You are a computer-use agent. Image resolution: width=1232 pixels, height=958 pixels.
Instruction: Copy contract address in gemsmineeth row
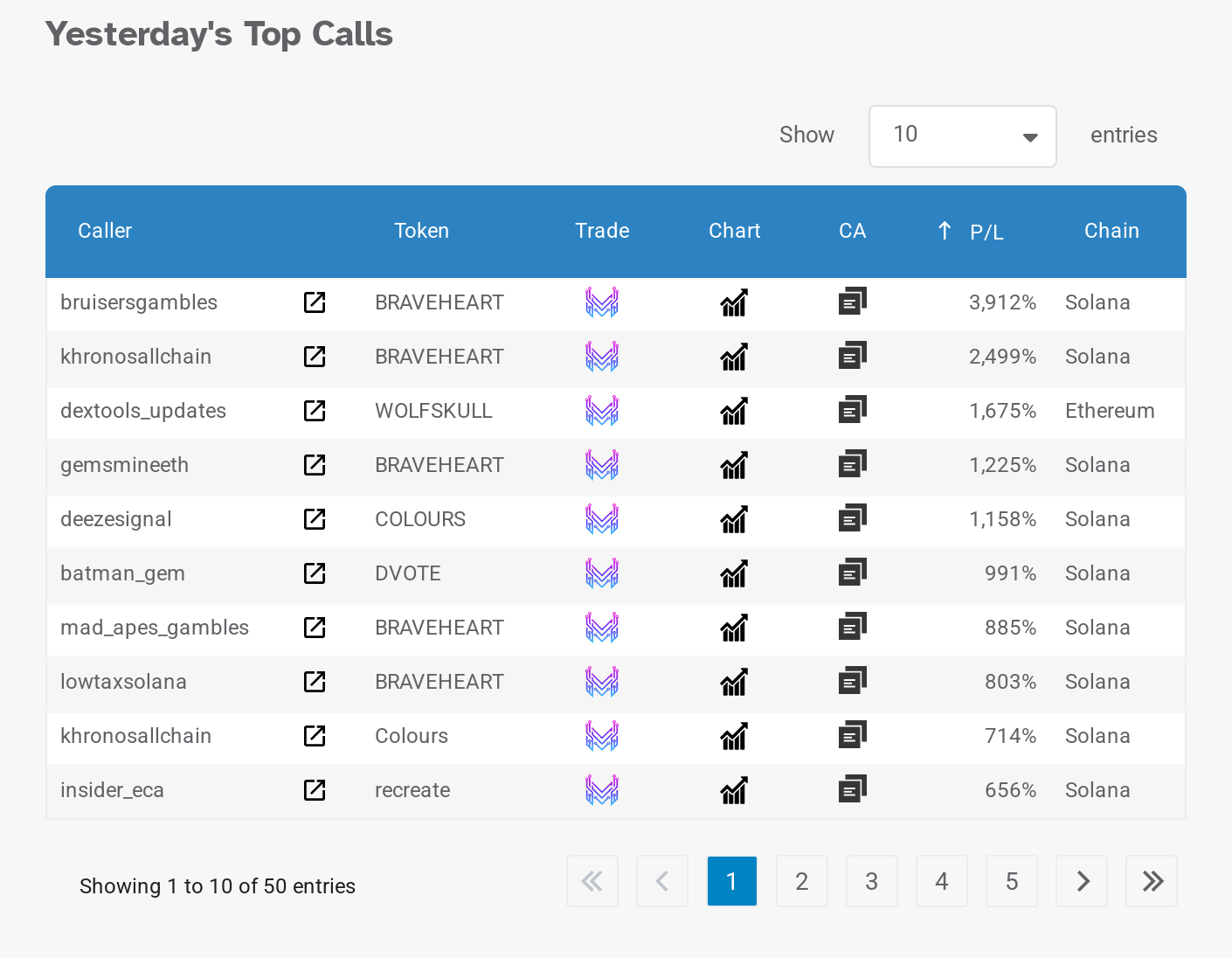(x=852, y=464)
